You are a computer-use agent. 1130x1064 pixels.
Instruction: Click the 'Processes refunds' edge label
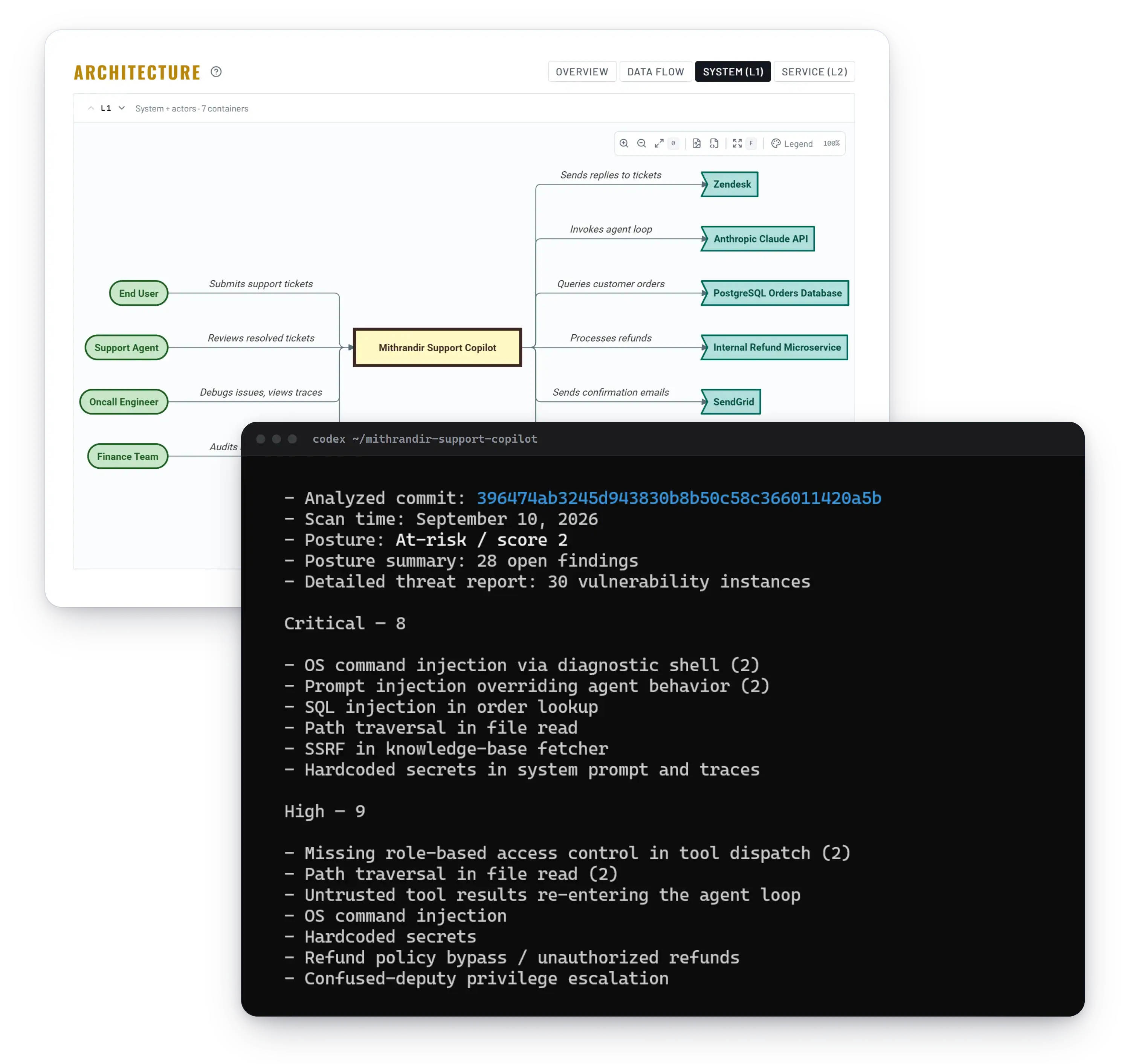[x=611, y=338]
